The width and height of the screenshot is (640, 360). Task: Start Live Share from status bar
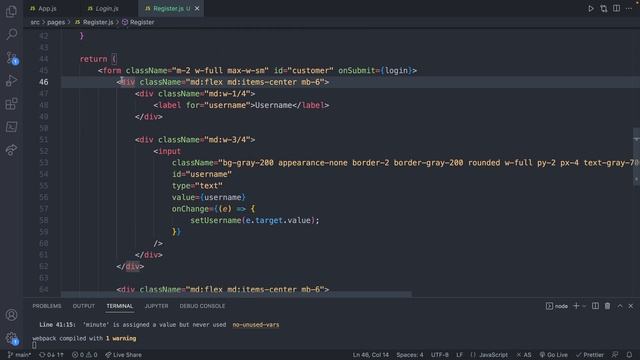click(123, 355)
